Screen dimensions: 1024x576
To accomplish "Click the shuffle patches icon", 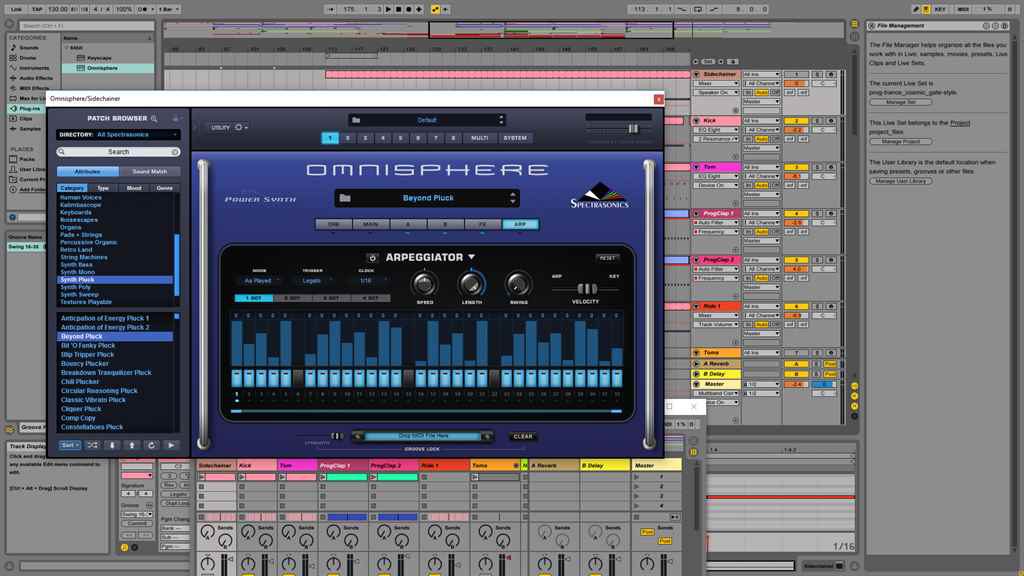I will click(x=92, y=445).
